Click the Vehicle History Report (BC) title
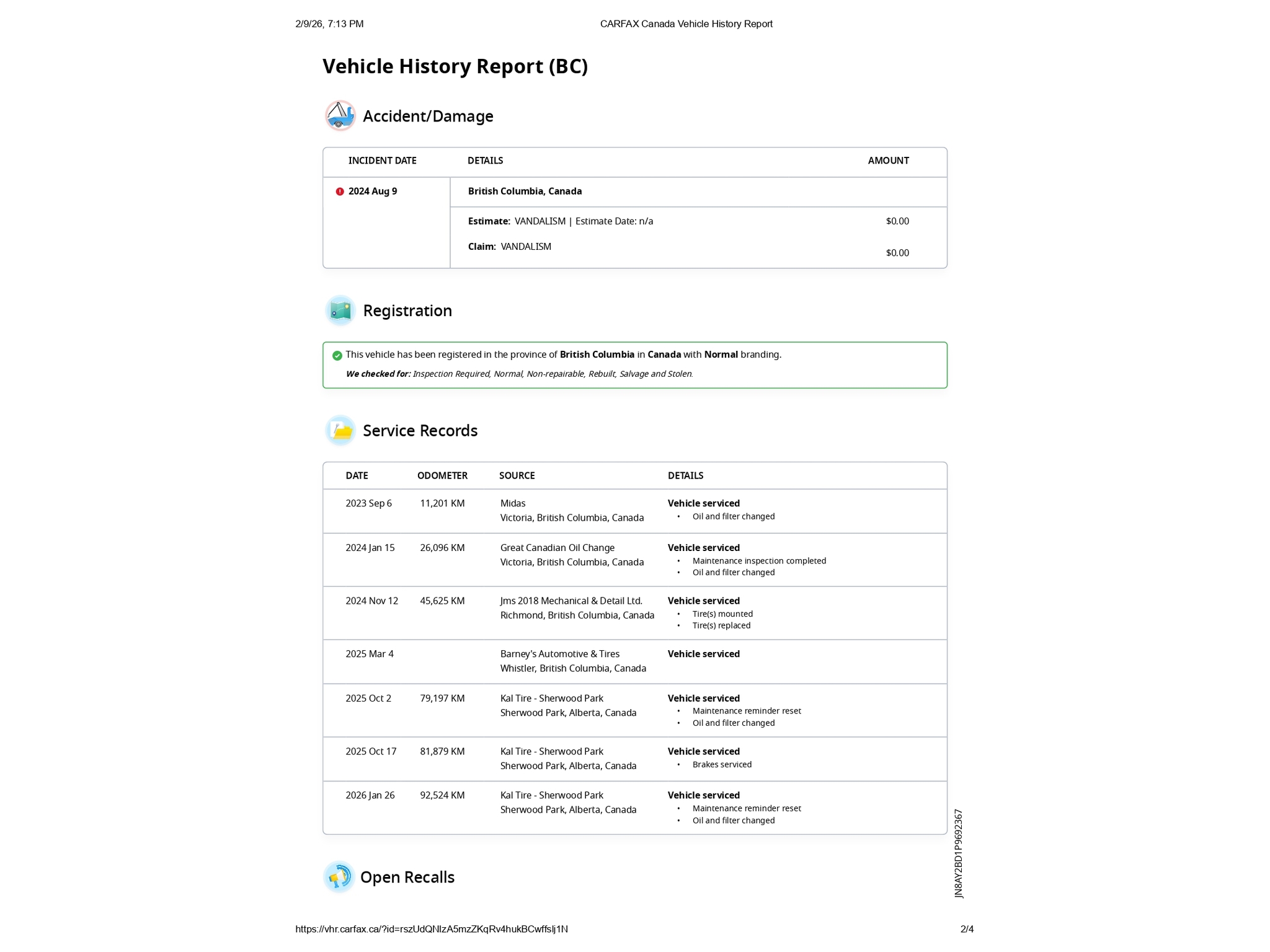This screenshot has height=952, width=1270. point(455,66)
